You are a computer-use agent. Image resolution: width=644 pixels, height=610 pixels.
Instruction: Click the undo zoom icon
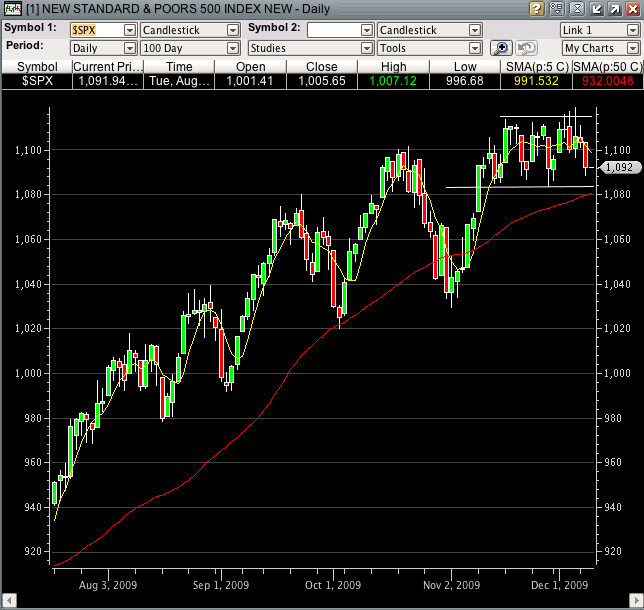pyautogui.click(x=526, y=48)
